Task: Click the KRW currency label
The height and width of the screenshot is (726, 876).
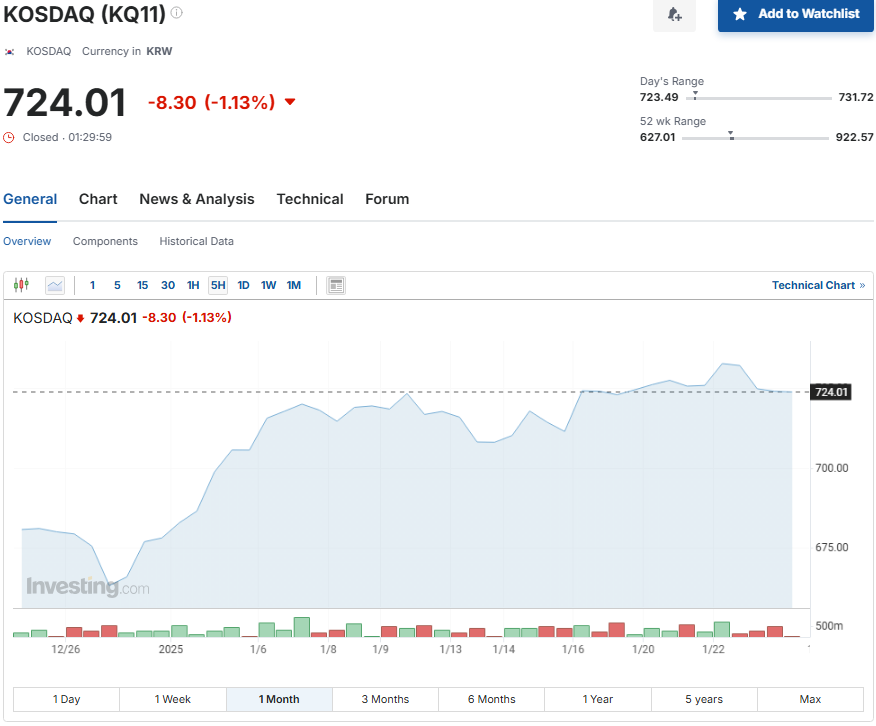Action: click(x=159, y=51)
